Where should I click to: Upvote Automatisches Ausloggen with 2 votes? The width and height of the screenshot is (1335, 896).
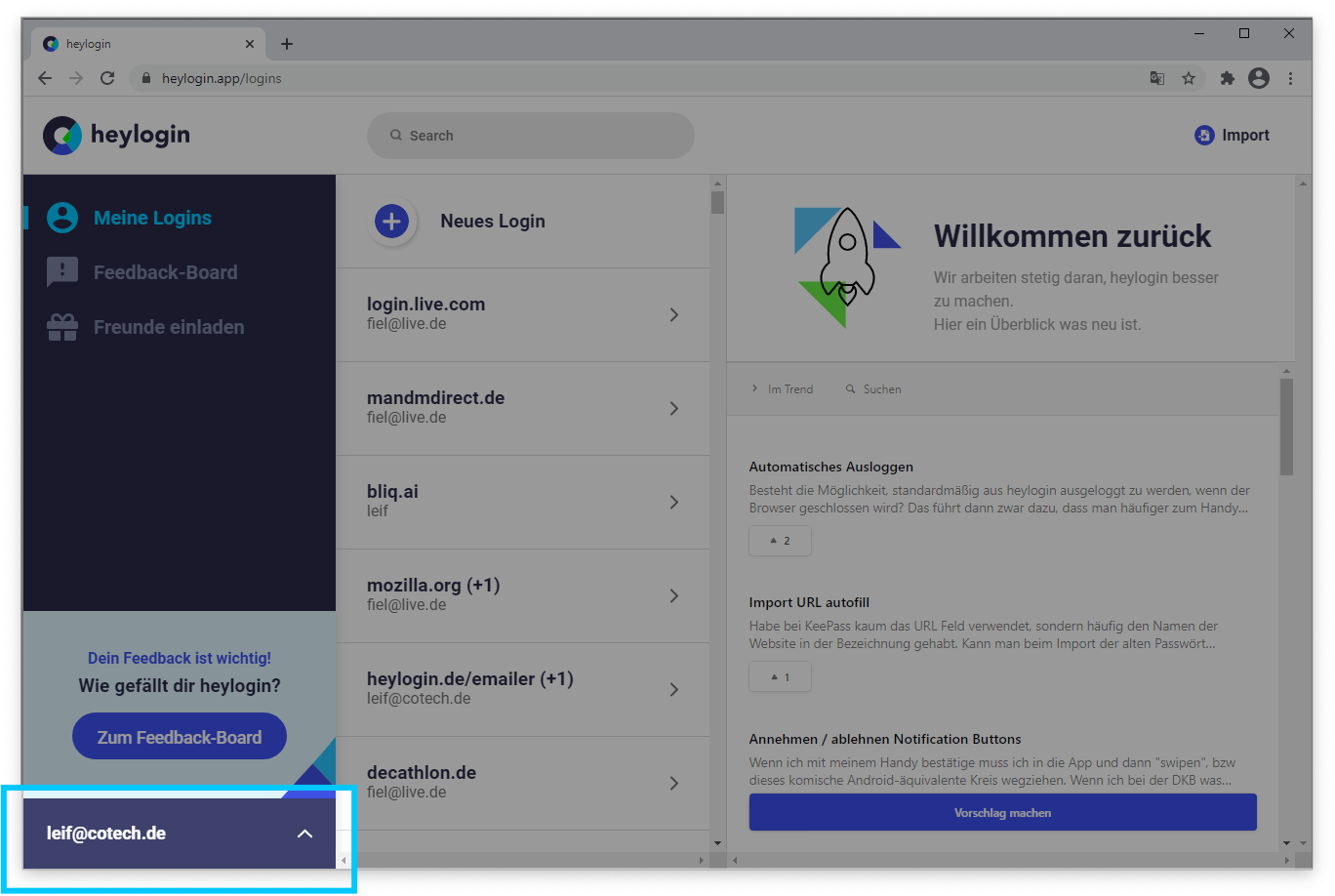pyautogui.click(x=780, y=541)
